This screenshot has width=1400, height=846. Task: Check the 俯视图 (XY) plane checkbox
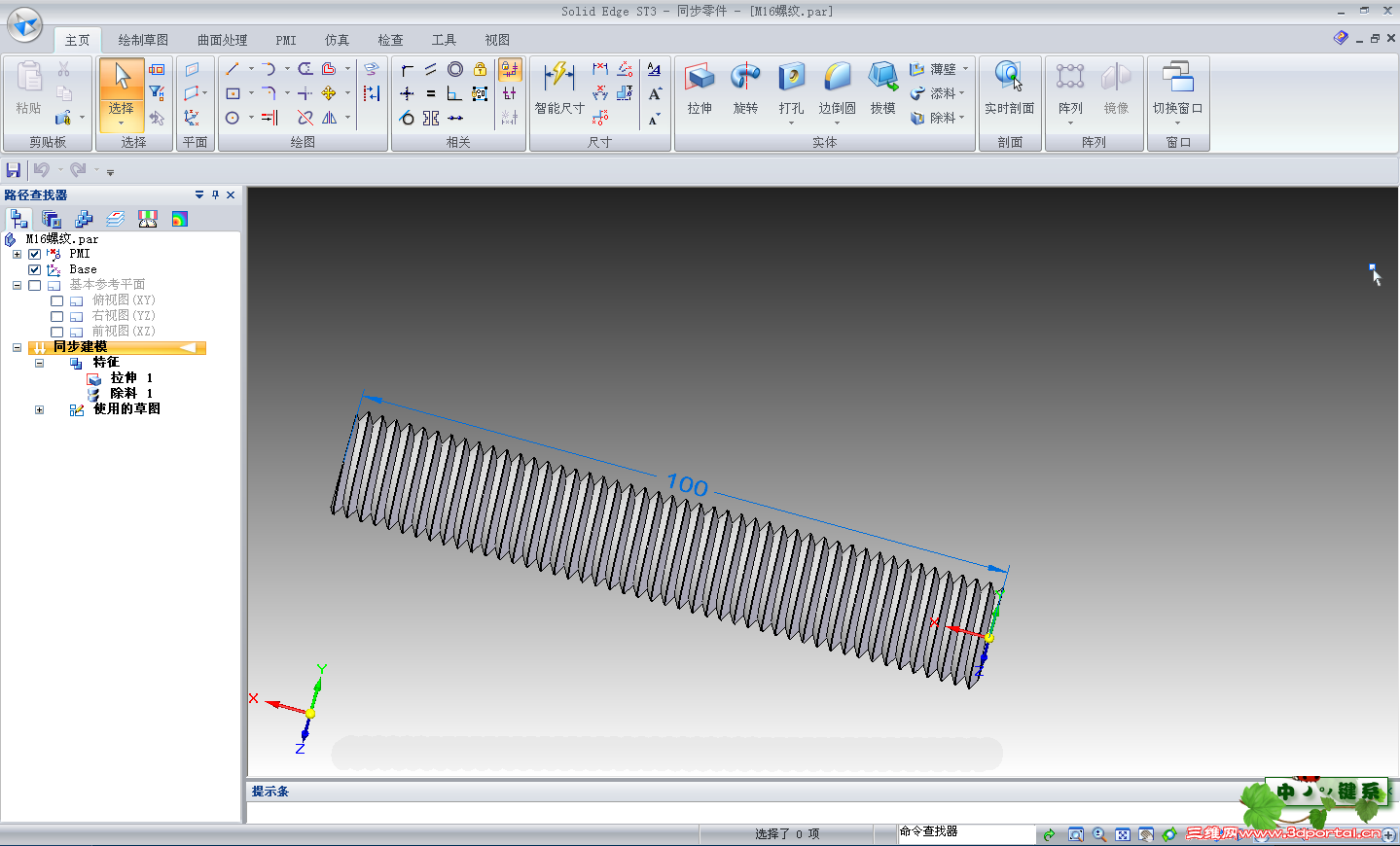pos(56,300)
